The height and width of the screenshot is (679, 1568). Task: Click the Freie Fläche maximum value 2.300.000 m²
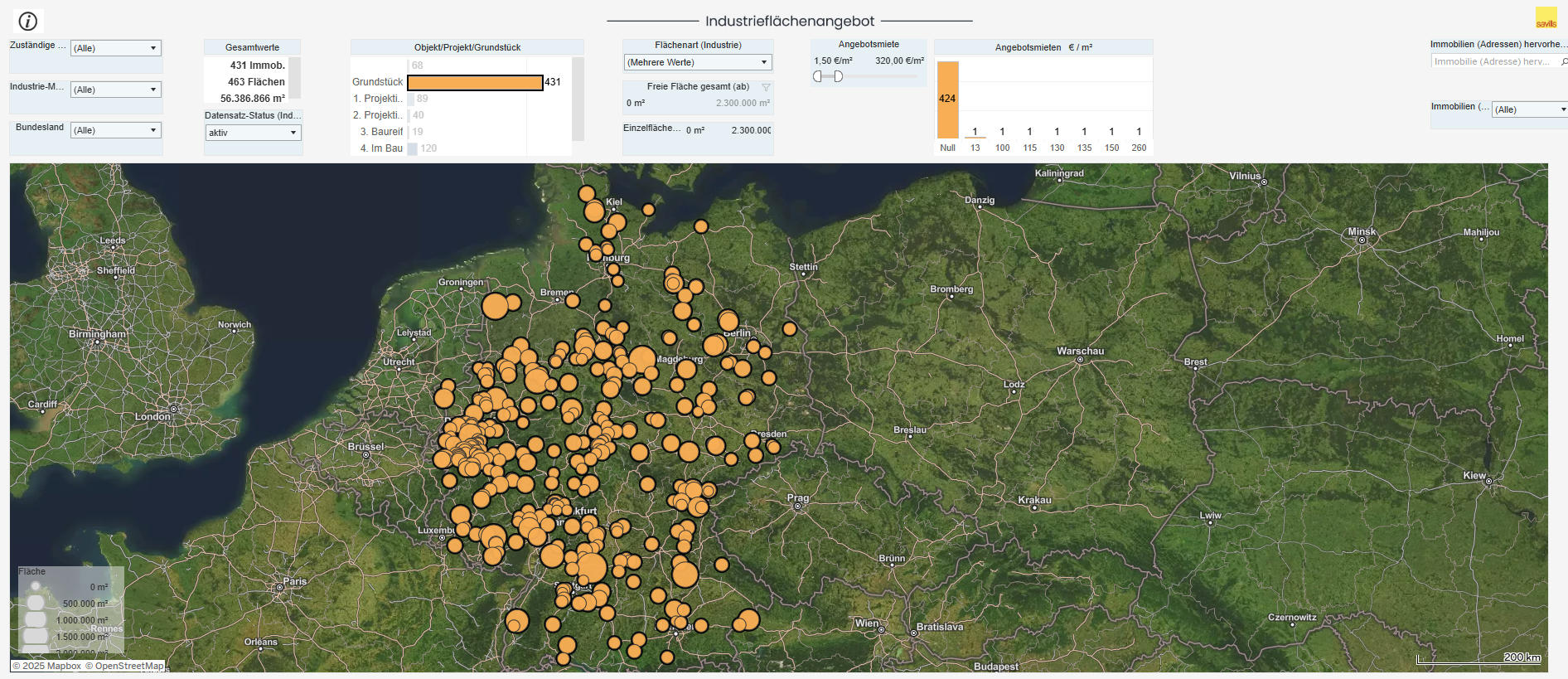pos(743,104)
